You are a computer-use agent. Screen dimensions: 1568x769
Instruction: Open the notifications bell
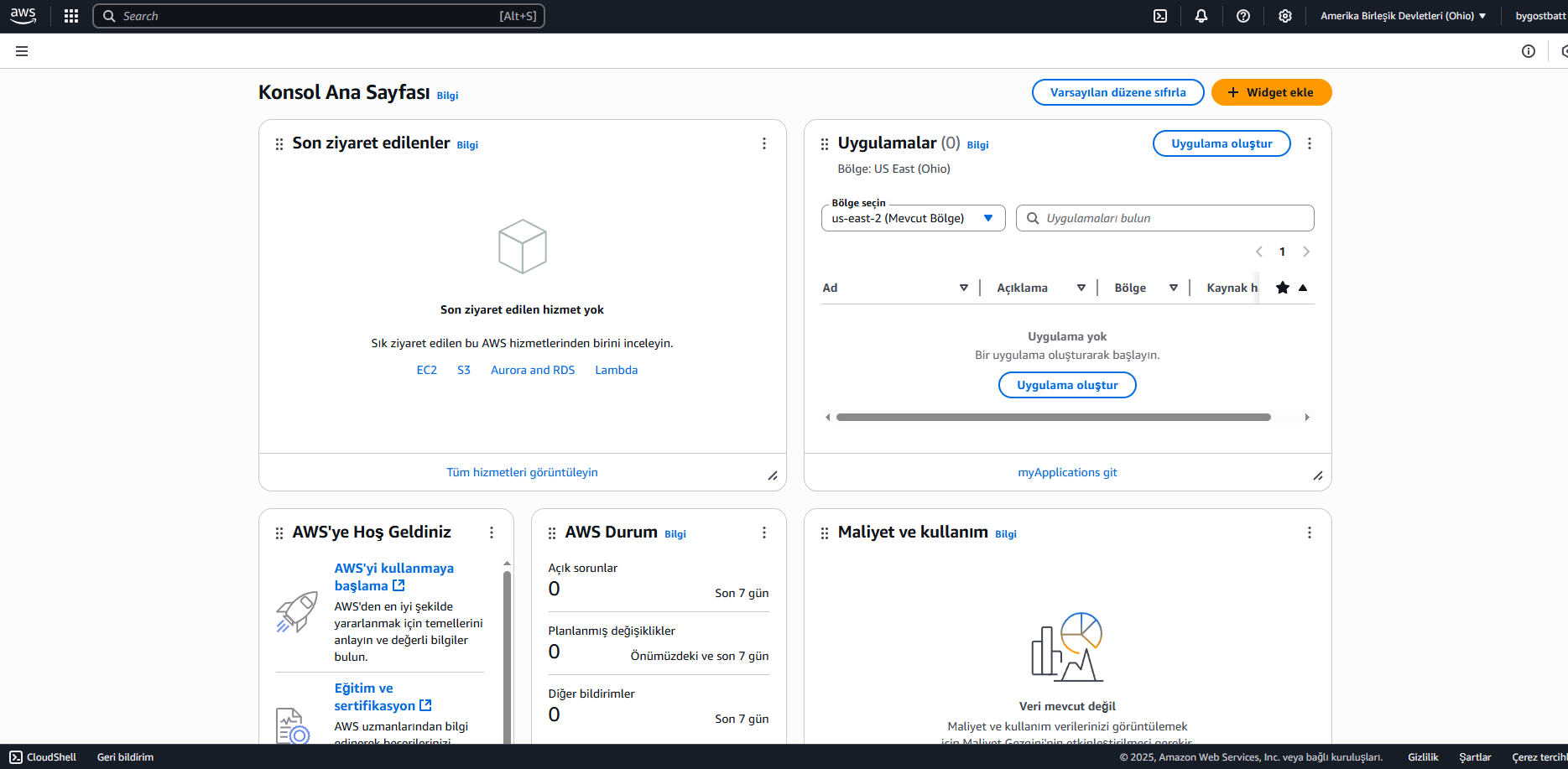pos(1201,16)
